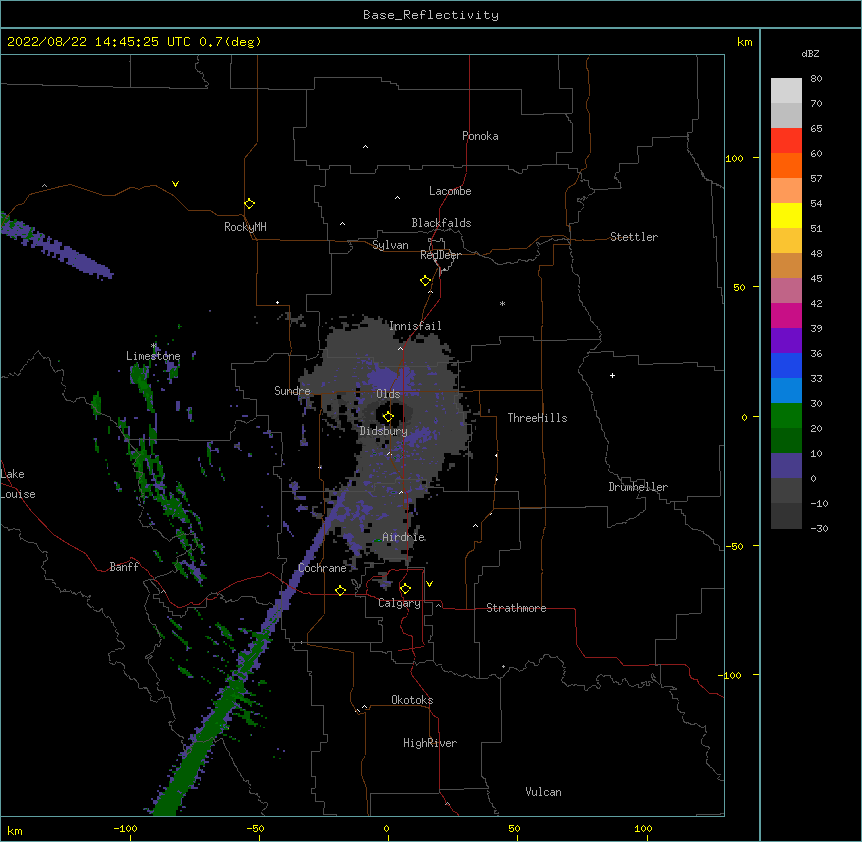Click the white asterisk marker east of Innisfail
The height and width of the screenshot is (842, 862).
click(502, 303)
